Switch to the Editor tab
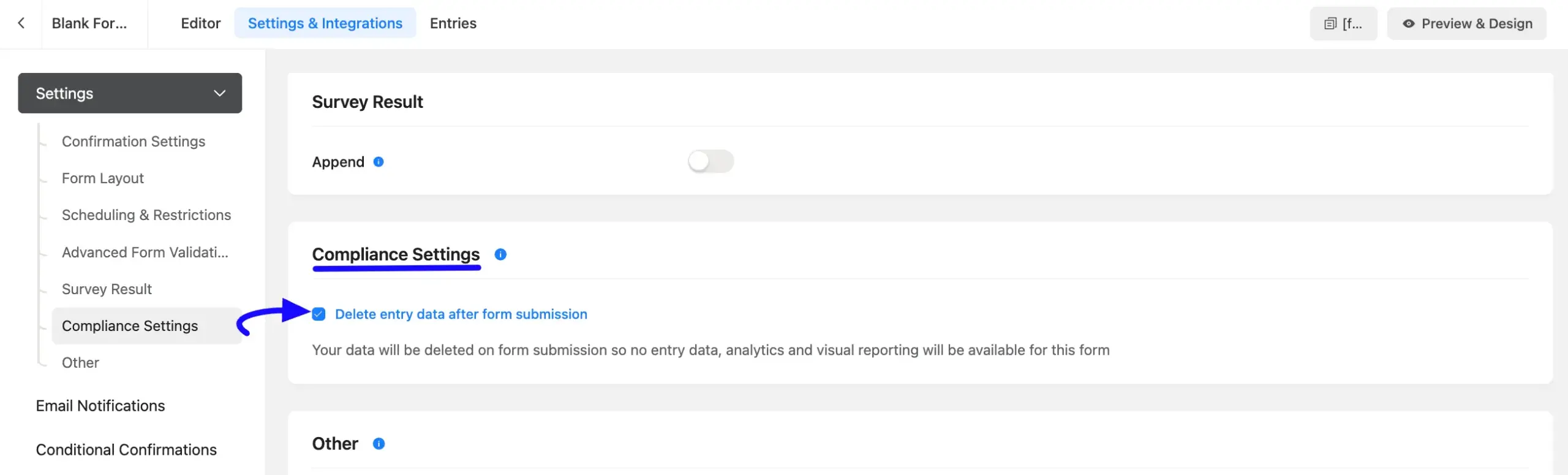1568x475 pixels. (200, 23)
